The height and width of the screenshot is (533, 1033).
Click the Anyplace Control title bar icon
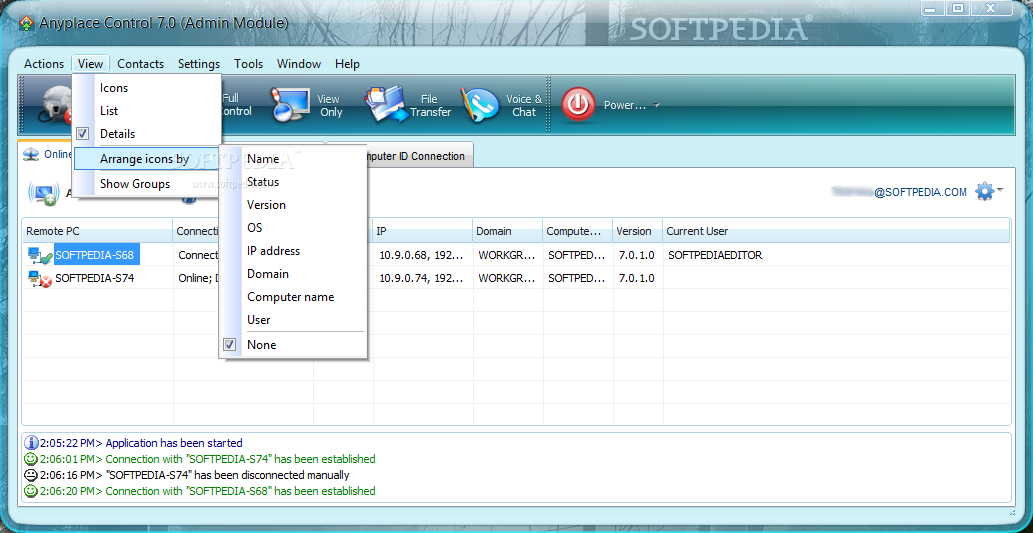pyautogui.click(x=26, y=23)
